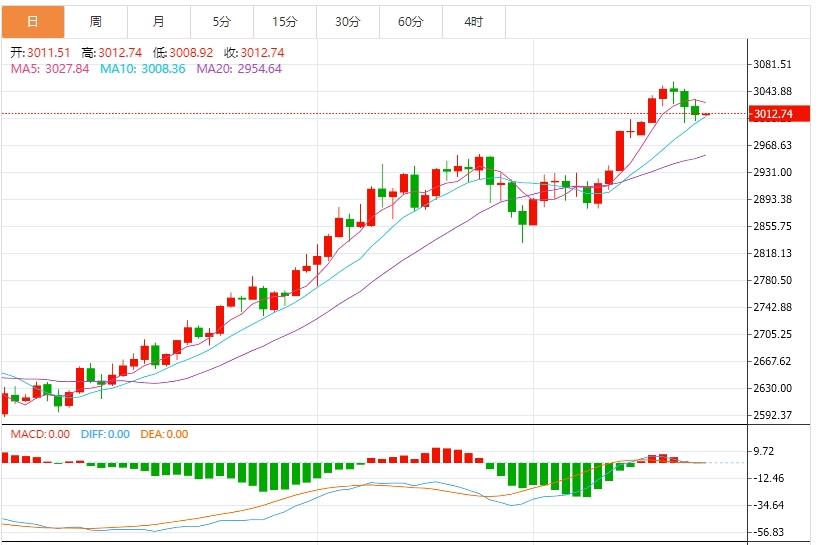This screenshot has width=821, height=545.
Task: Click the MA5 indicator label
Action: pos(50,69)
